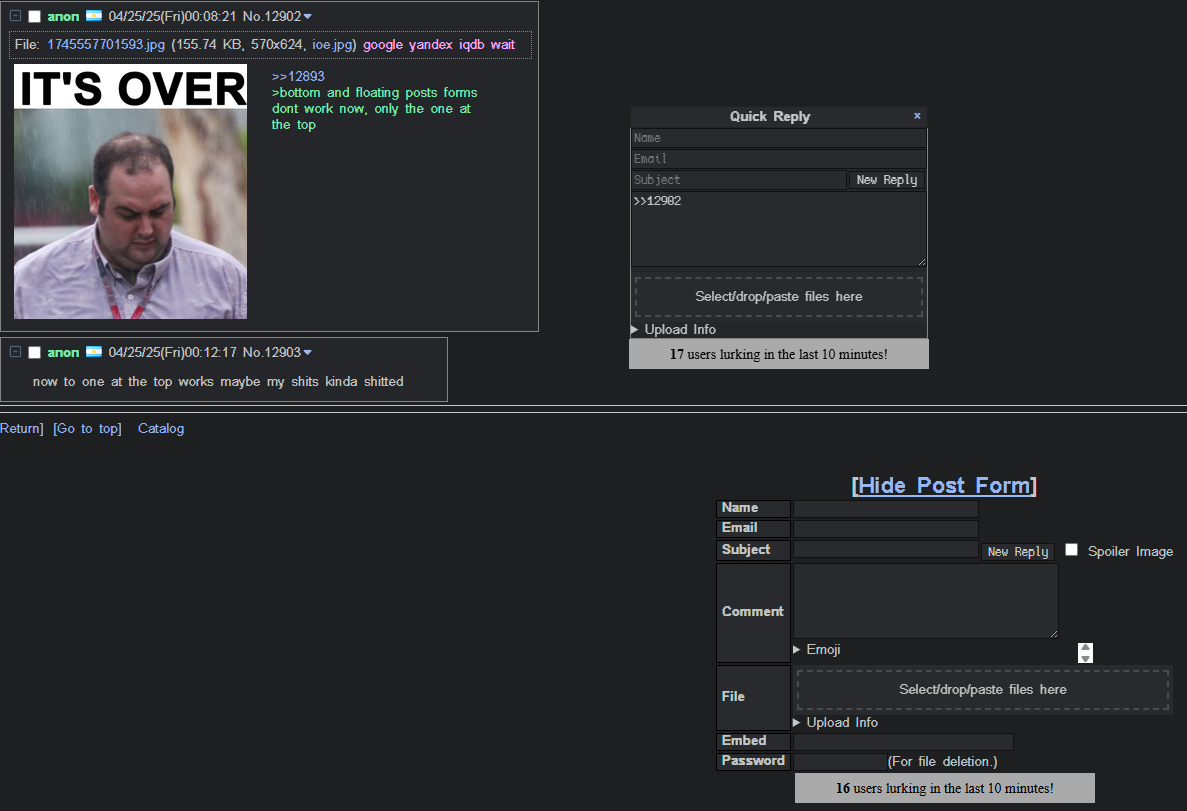Click Hide Post Form link
Viewport: 1187px width, 811px height.
point(943,486)
